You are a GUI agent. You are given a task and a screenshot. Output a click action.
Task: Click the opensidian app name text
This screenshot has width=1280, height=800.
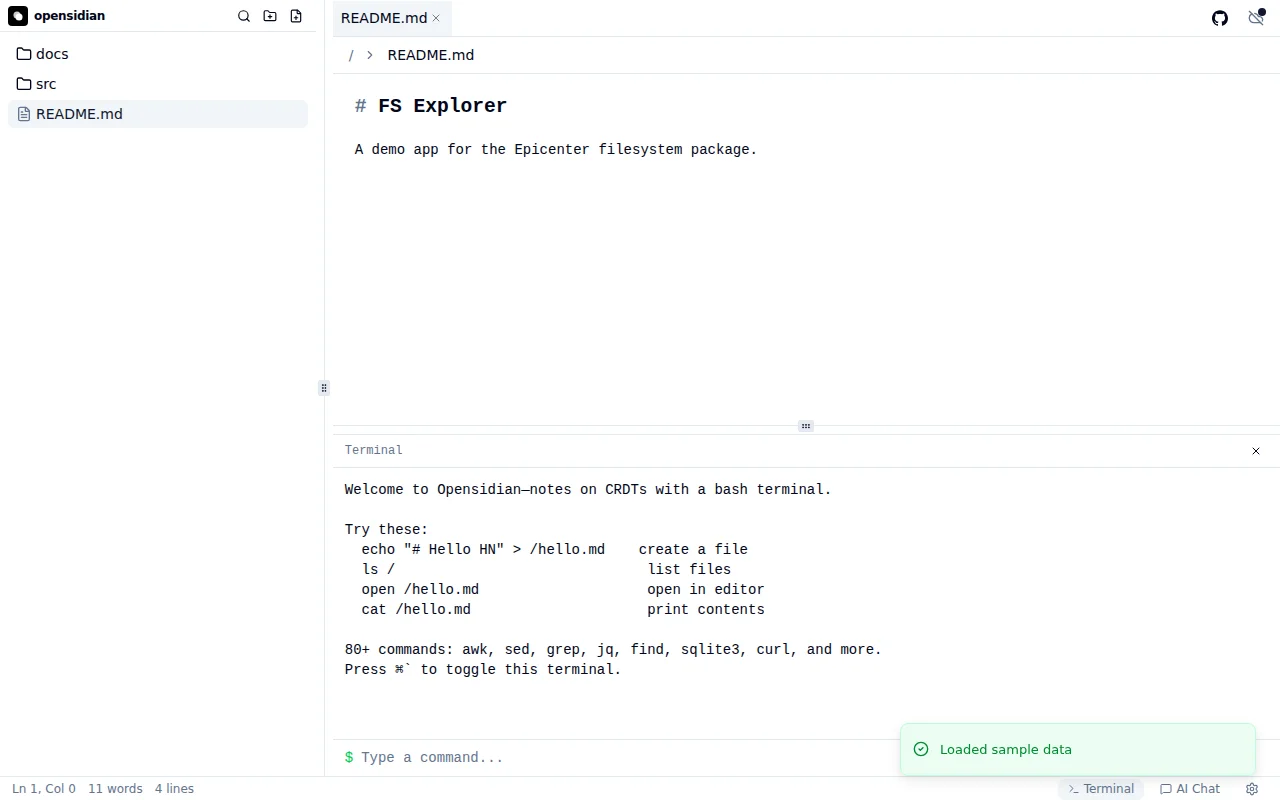[69, 16]
